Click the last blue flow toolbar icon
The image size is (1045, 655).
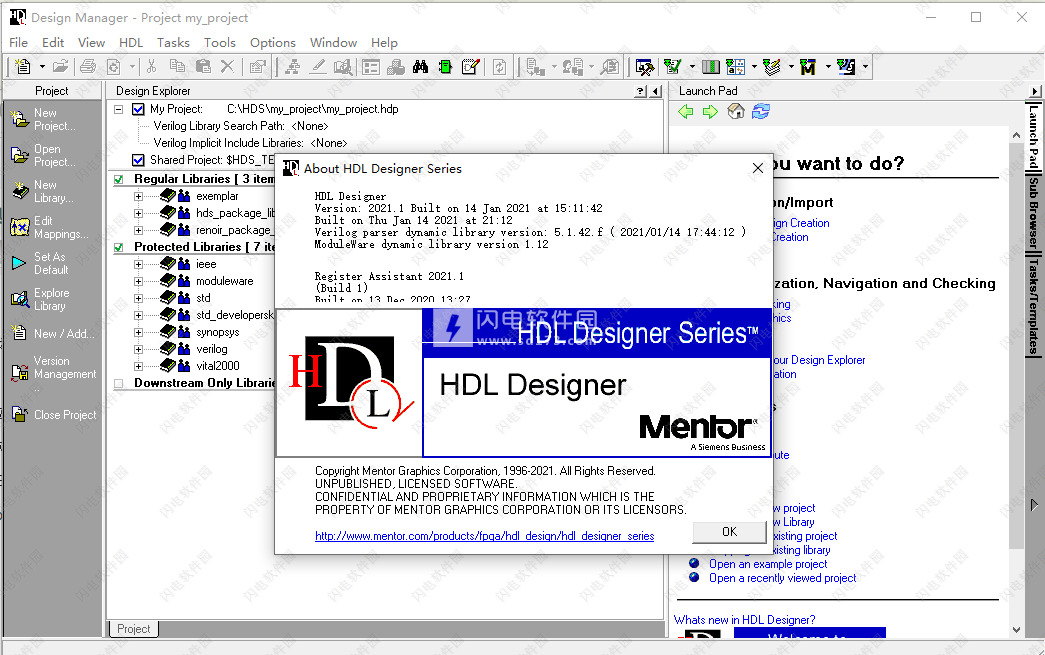(846, 67)
